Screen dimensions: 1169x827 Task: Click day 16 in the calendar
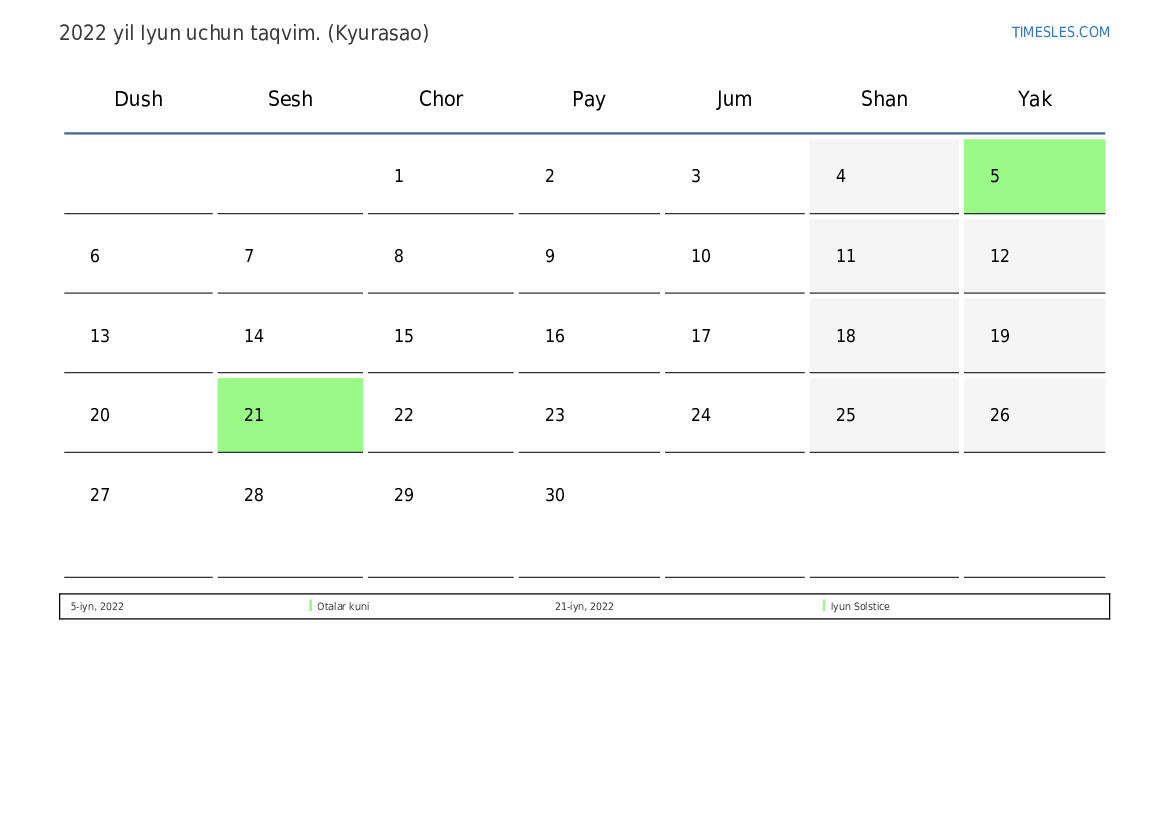pos(589,336)
